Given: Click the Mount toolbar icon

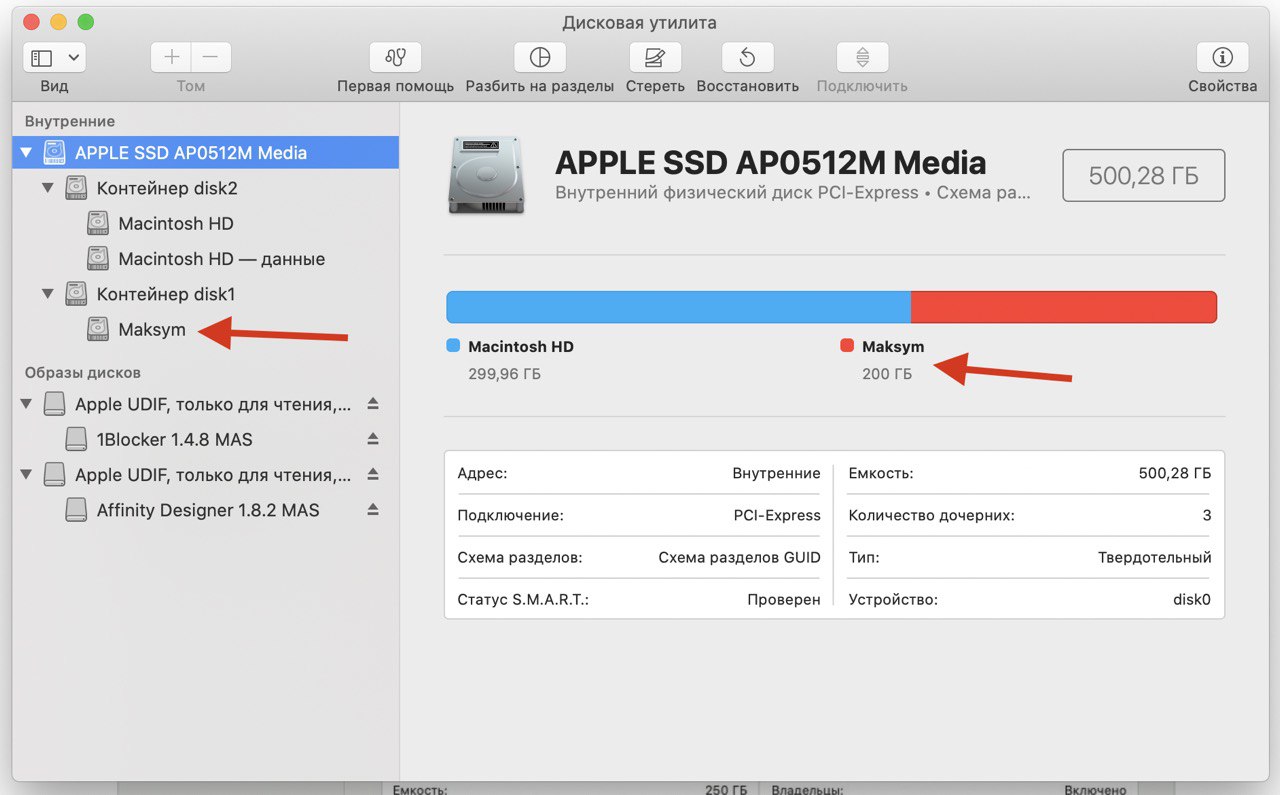Looking at the screenshot, I should click(862, 57).
